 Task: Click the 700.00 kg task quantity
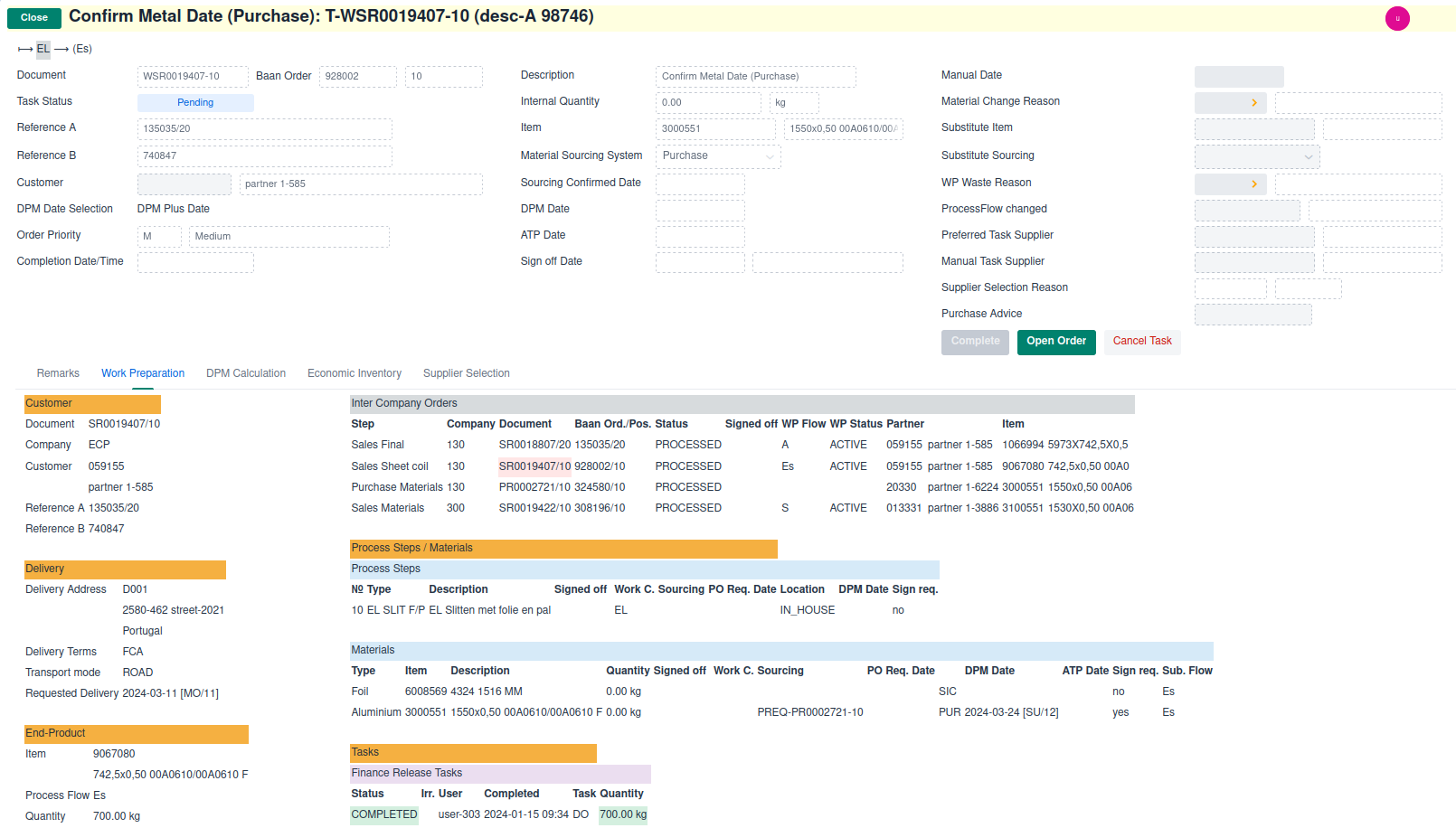pos(623,814)
